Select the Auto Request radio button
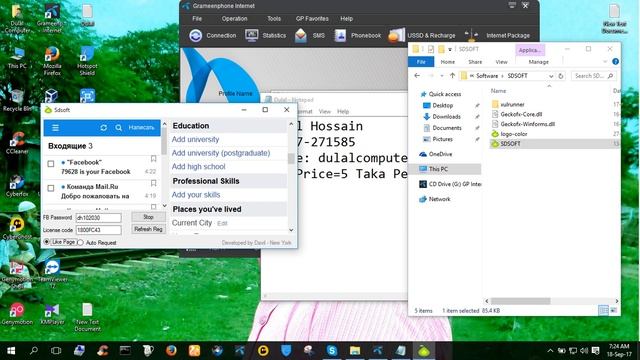 tap(80, 242)
